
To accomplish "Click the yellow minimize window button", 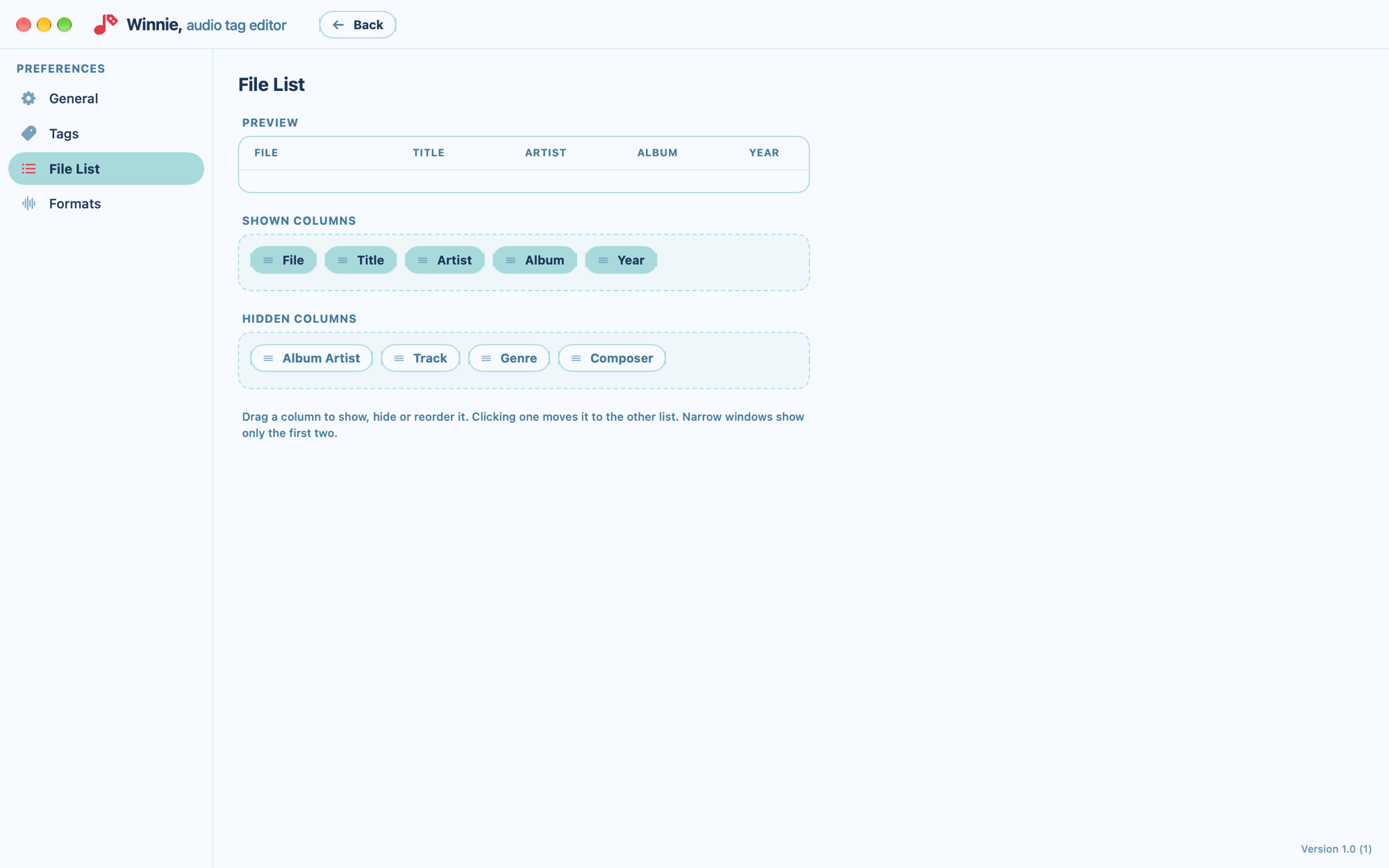I will point(44,25).
